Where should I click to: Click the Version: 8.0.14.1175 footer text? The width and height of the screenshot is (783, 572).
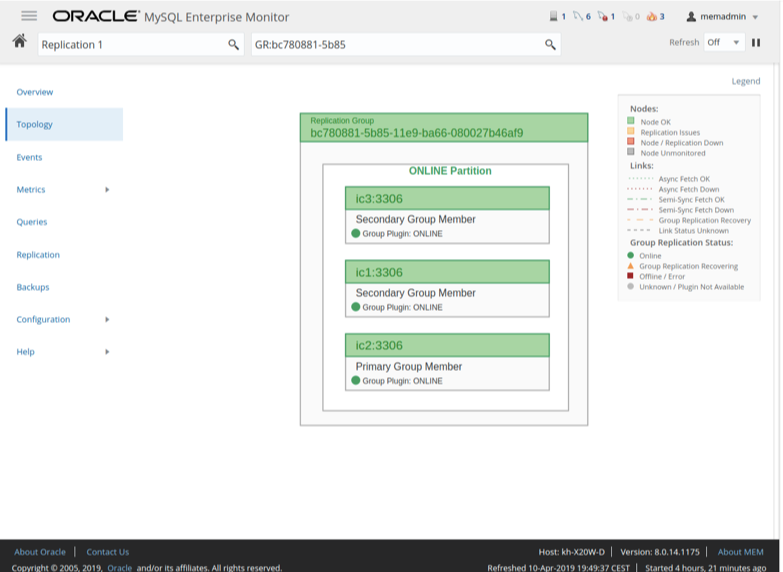pyautogui.click(x=660, y=552)
